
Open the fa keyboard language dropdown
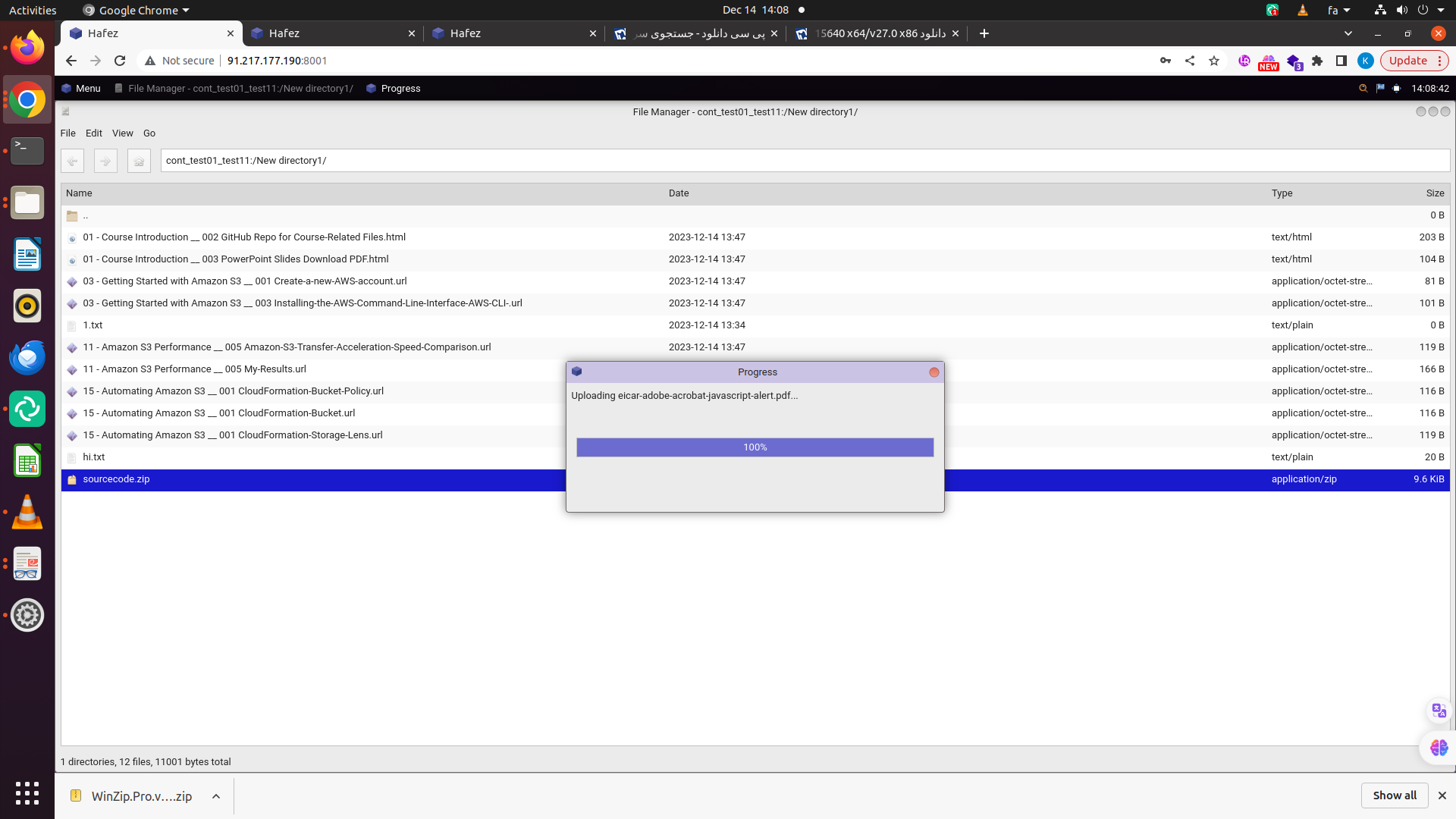pyautogui.click(x=1338, y=11)
